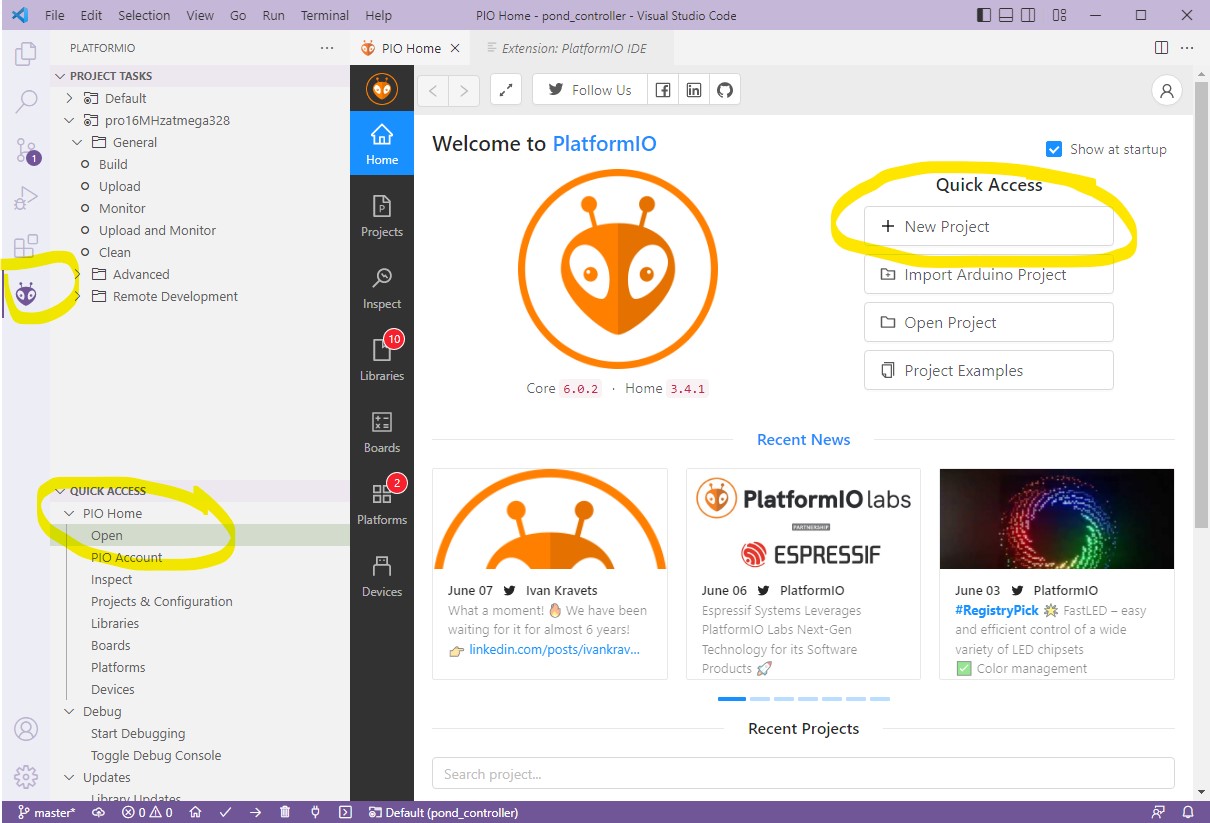Select the PlatformIO alien icon in activity bar
This screenshot has height=823, width=1210.
point(27,293)
